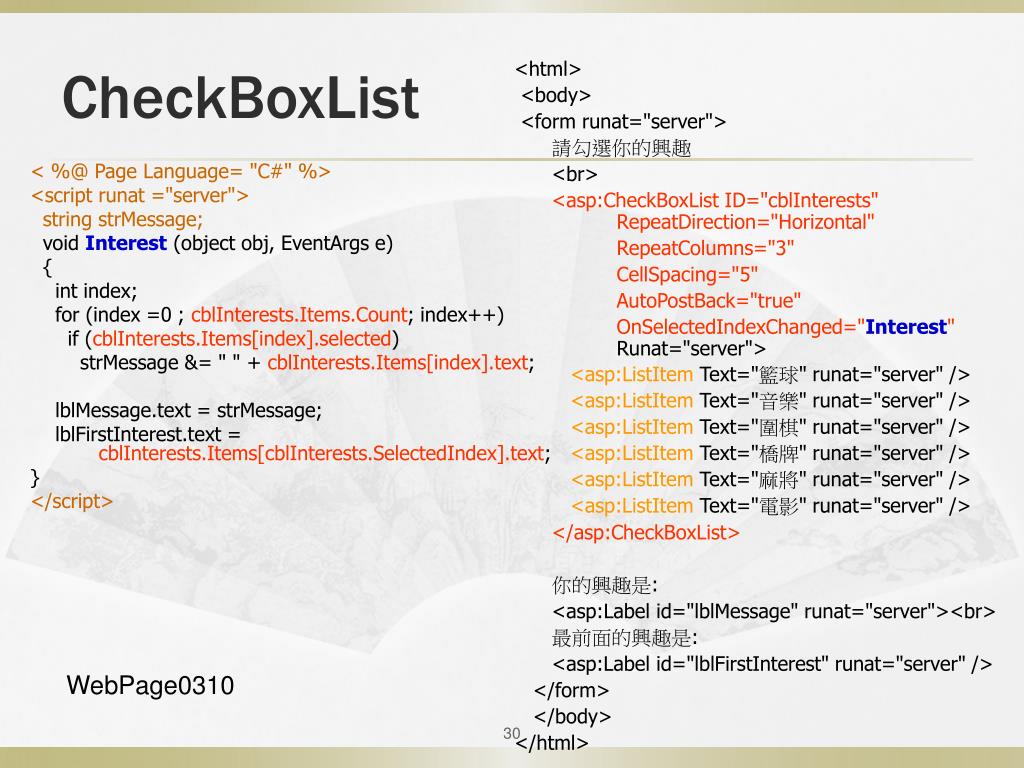
Task: Click the form runat="server" opening tag
Action: [624, 121]
